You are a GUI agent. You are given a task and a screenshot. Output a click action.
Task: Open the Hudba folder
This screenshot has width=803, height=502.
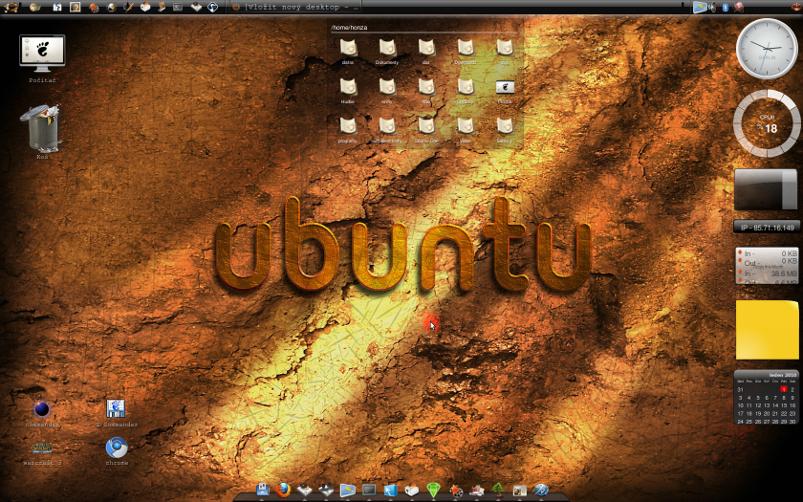point(348,87)
